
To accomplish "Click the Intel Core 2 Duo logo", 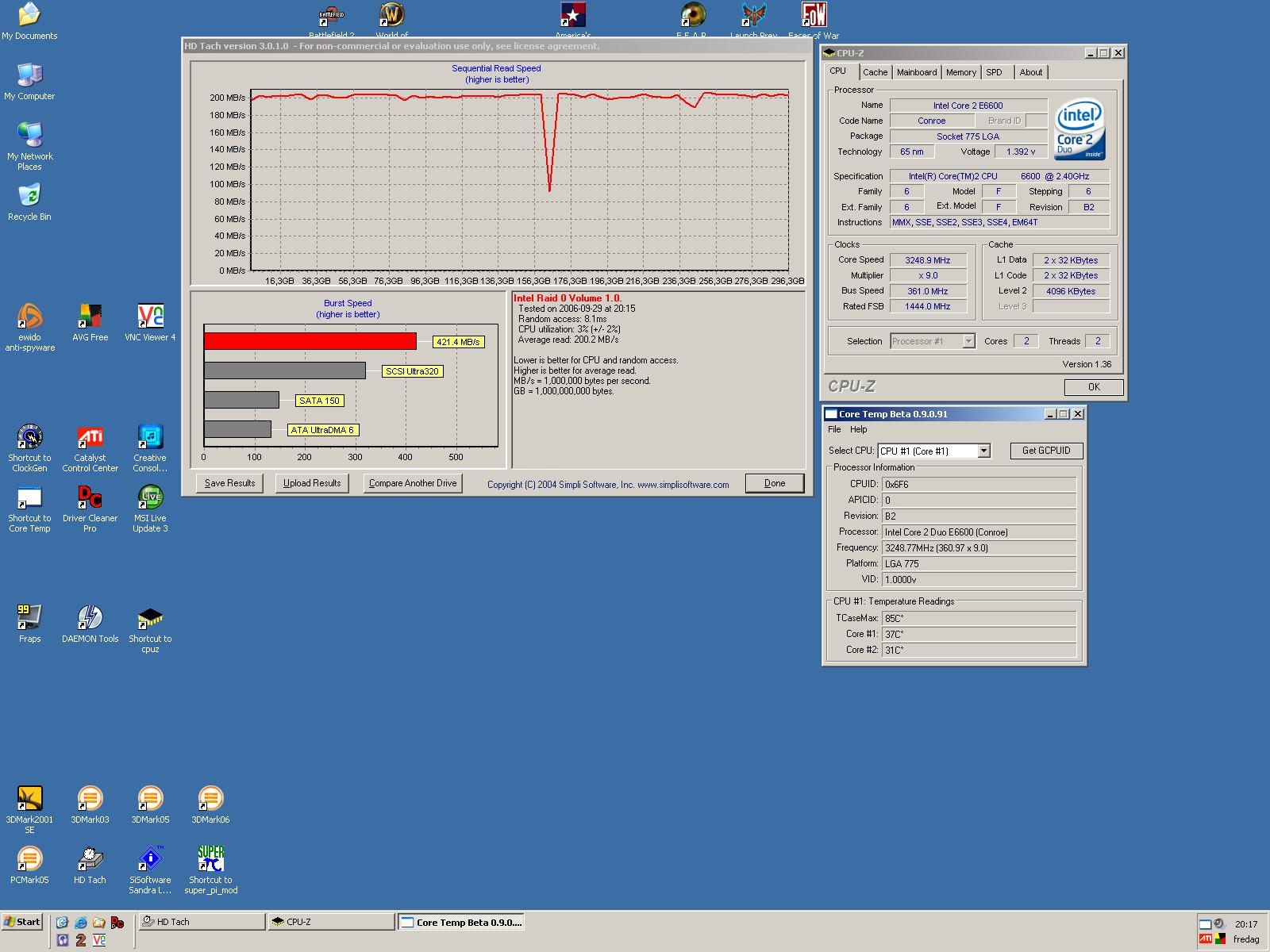I will (1080, 130).
